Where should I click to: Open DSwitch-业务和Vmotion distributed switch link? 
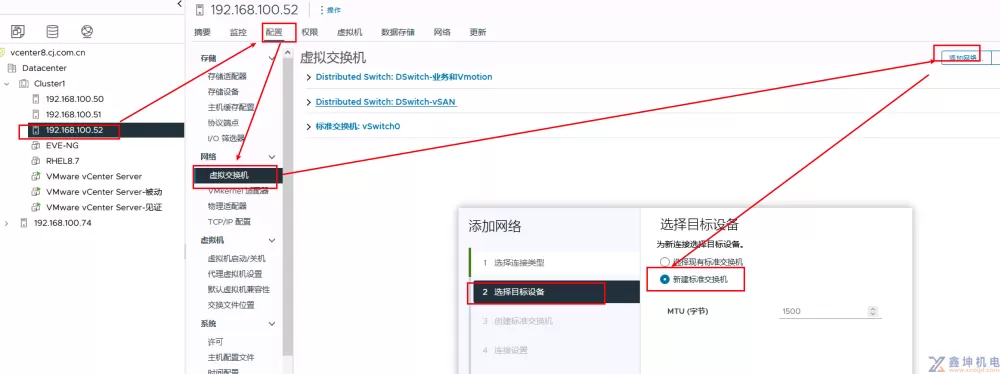(404, 77)
